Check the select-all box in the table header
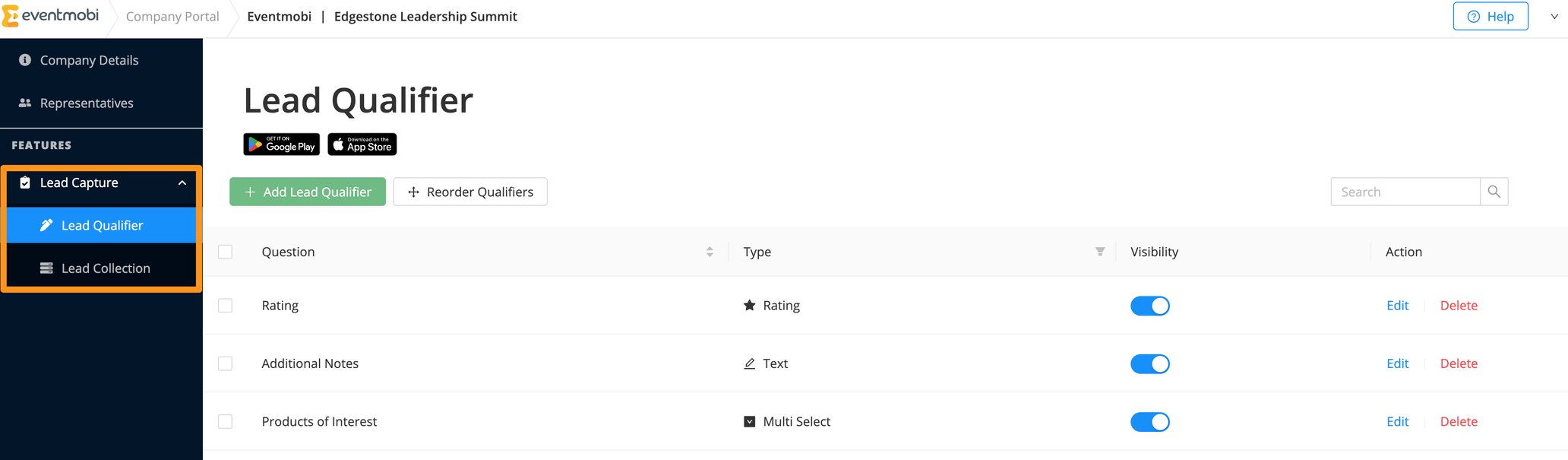This screenshot has height=460, width=1568. coord(225,252)
